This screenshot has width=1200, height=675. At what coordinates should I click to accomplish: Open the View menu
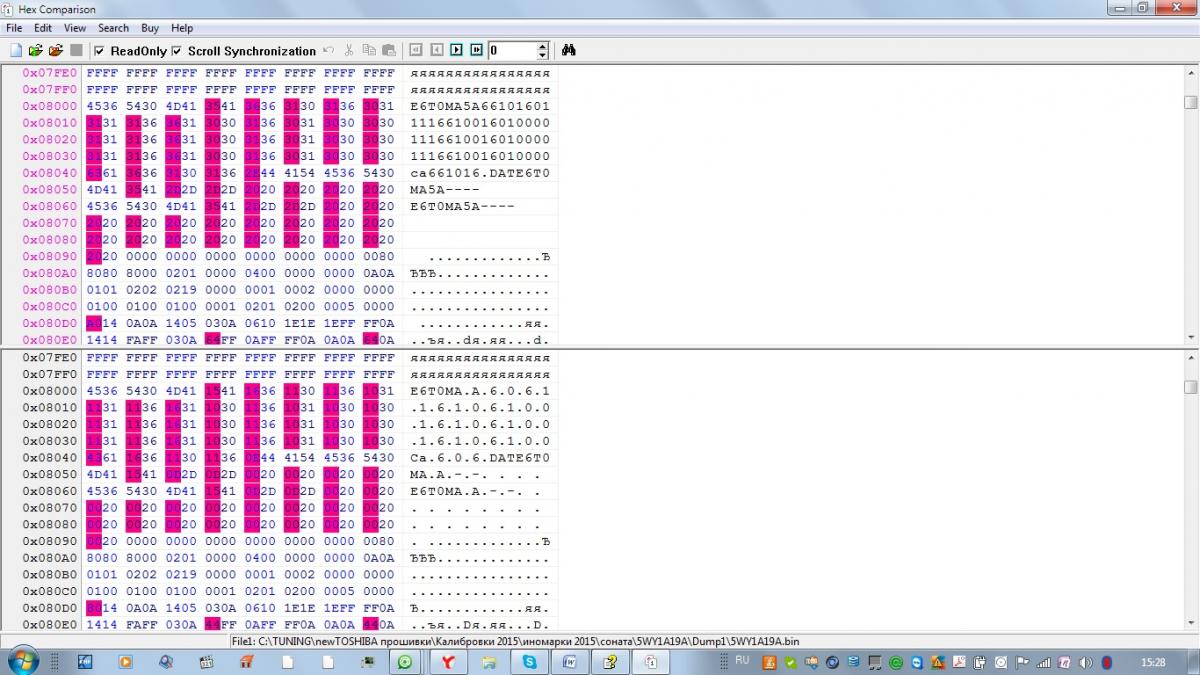coord(75,28)
